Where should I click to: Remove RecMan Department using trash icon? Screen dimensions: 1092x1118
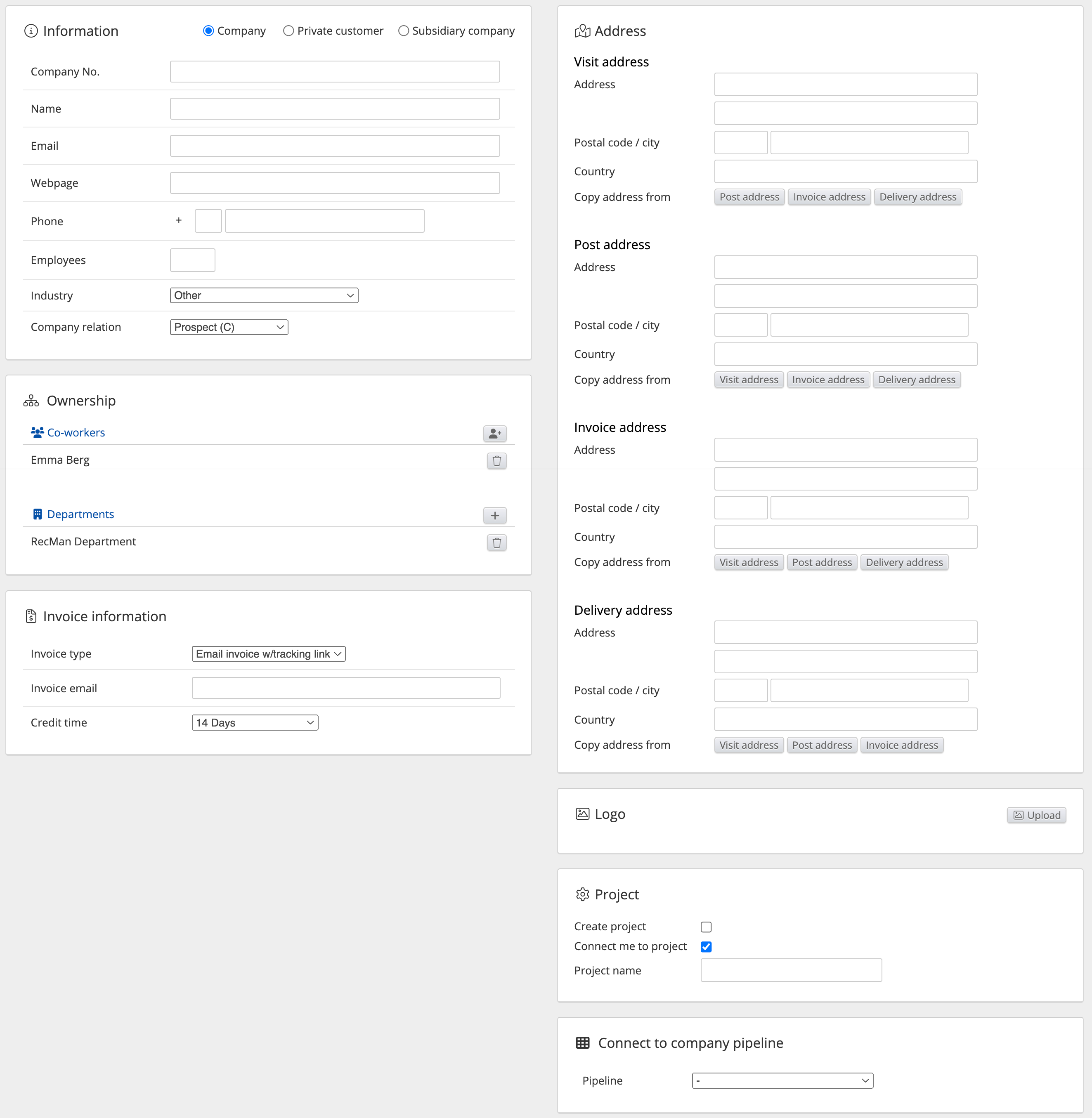point(496,542)
